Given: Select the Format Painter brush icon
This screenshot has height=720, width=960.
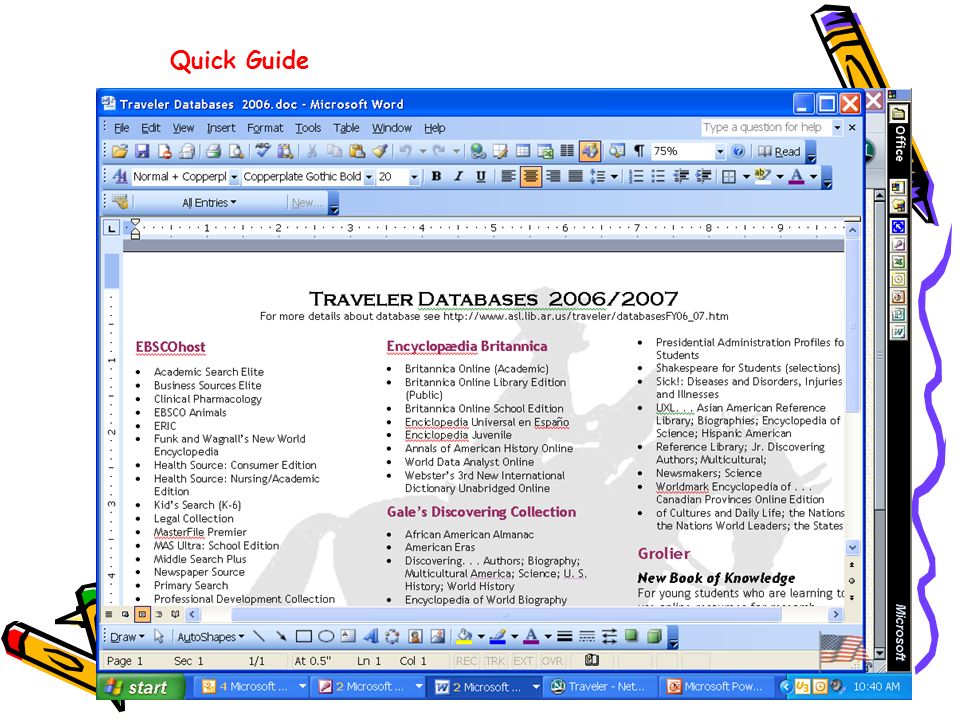Looking at the screenshot, I should tap(380, 151).
